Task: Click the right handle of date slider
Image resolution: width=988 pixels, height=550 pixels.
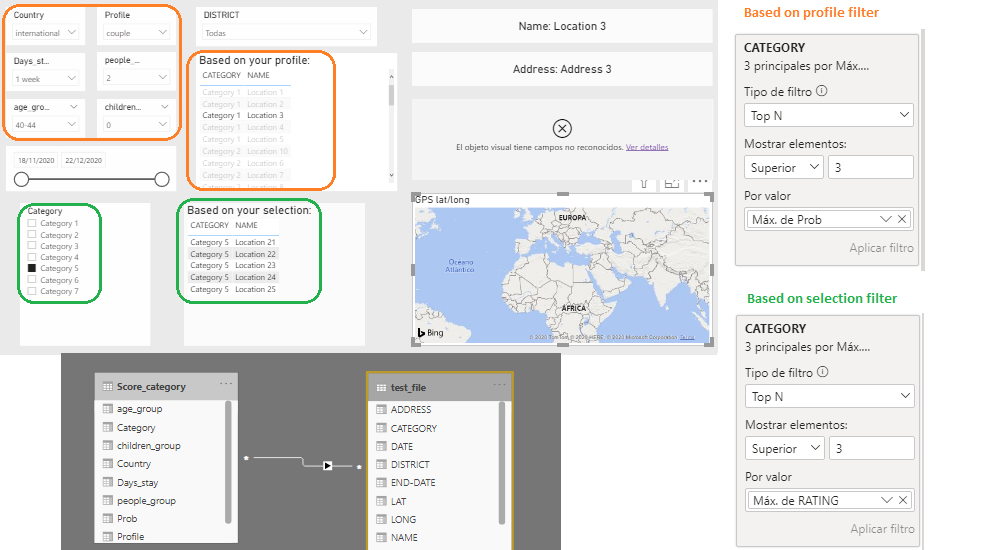Action: pyautogui.click(x=162, y=180)
